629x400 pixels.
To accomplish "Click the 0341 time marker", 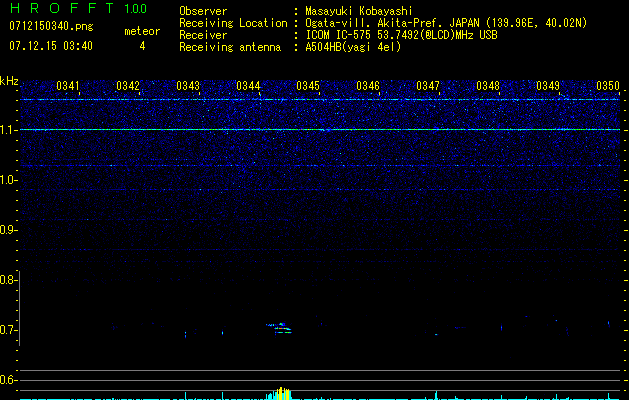I will 69,86.
